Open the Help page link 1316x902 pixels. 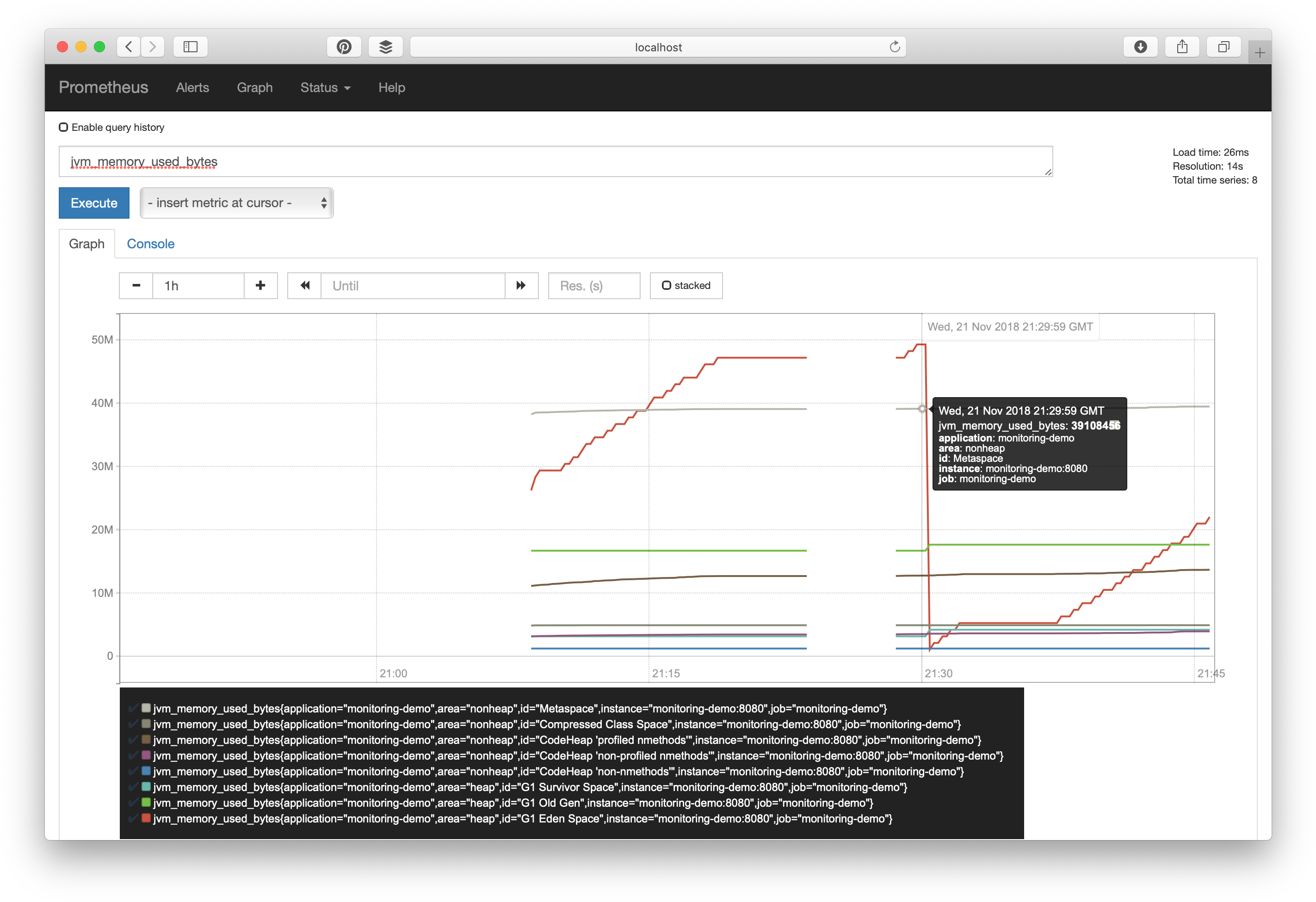391,88
